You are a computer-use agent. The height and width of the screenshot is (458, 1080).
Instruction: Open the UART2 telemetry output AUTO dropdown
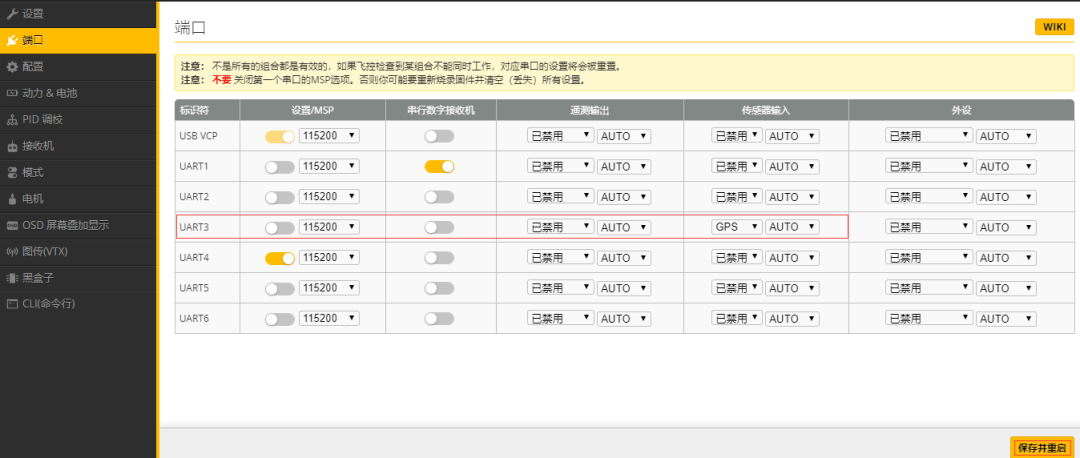(x=625, y=197)
